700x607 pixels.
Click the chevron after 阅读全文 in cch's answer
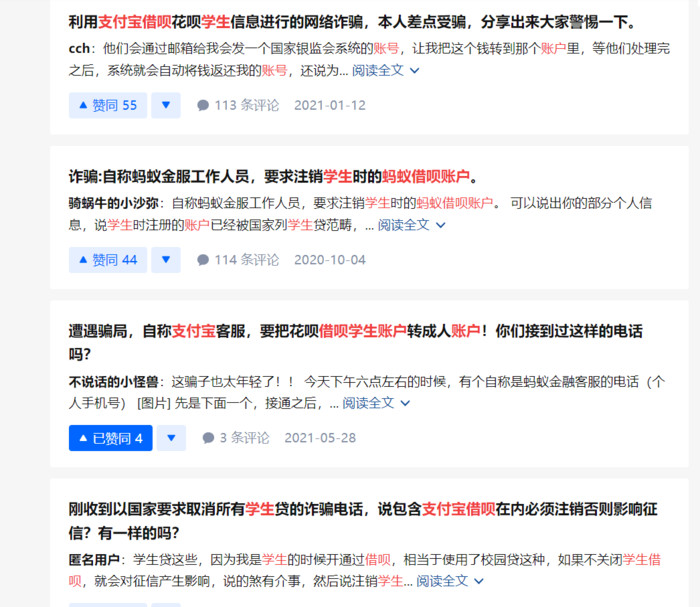coord(415,71)
